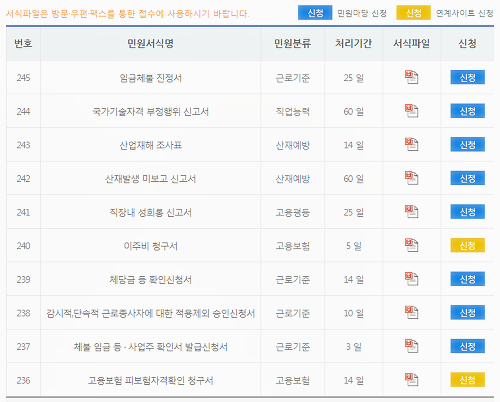Image resolution: width=500 pixels, height=402 pixels.
Task: Apply for 산재발생 미보고 신고서
Action: pos(467,178)
